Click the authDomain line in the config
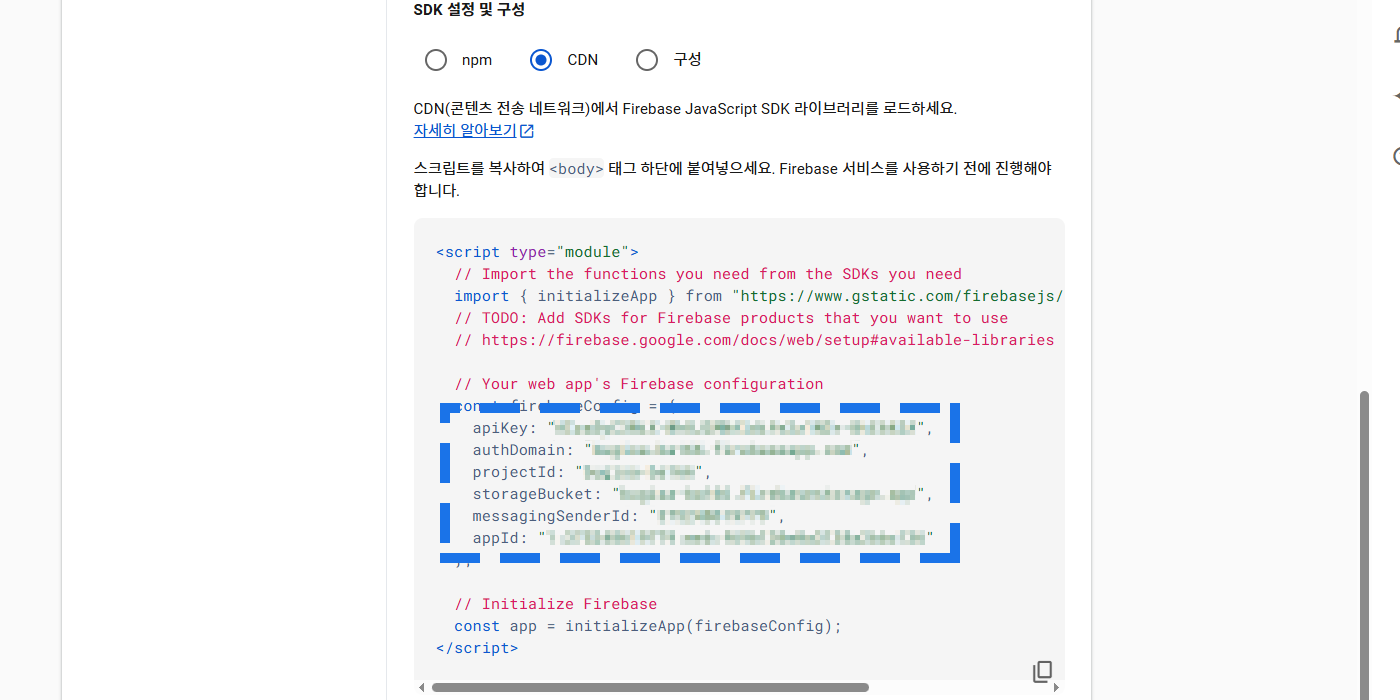 670,450
